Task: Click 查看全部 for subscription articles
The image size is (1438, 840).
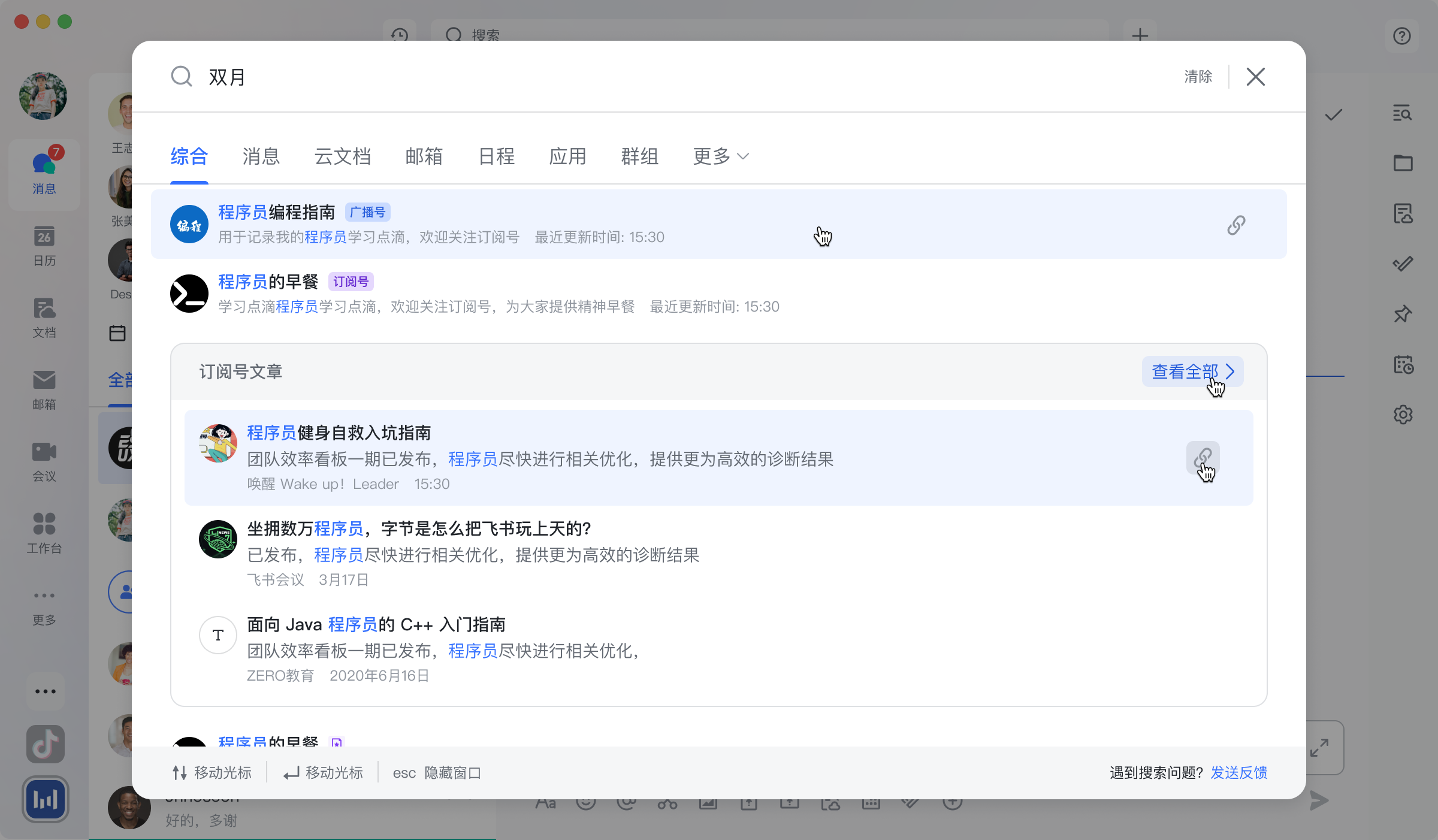Action: (1193, 371)
